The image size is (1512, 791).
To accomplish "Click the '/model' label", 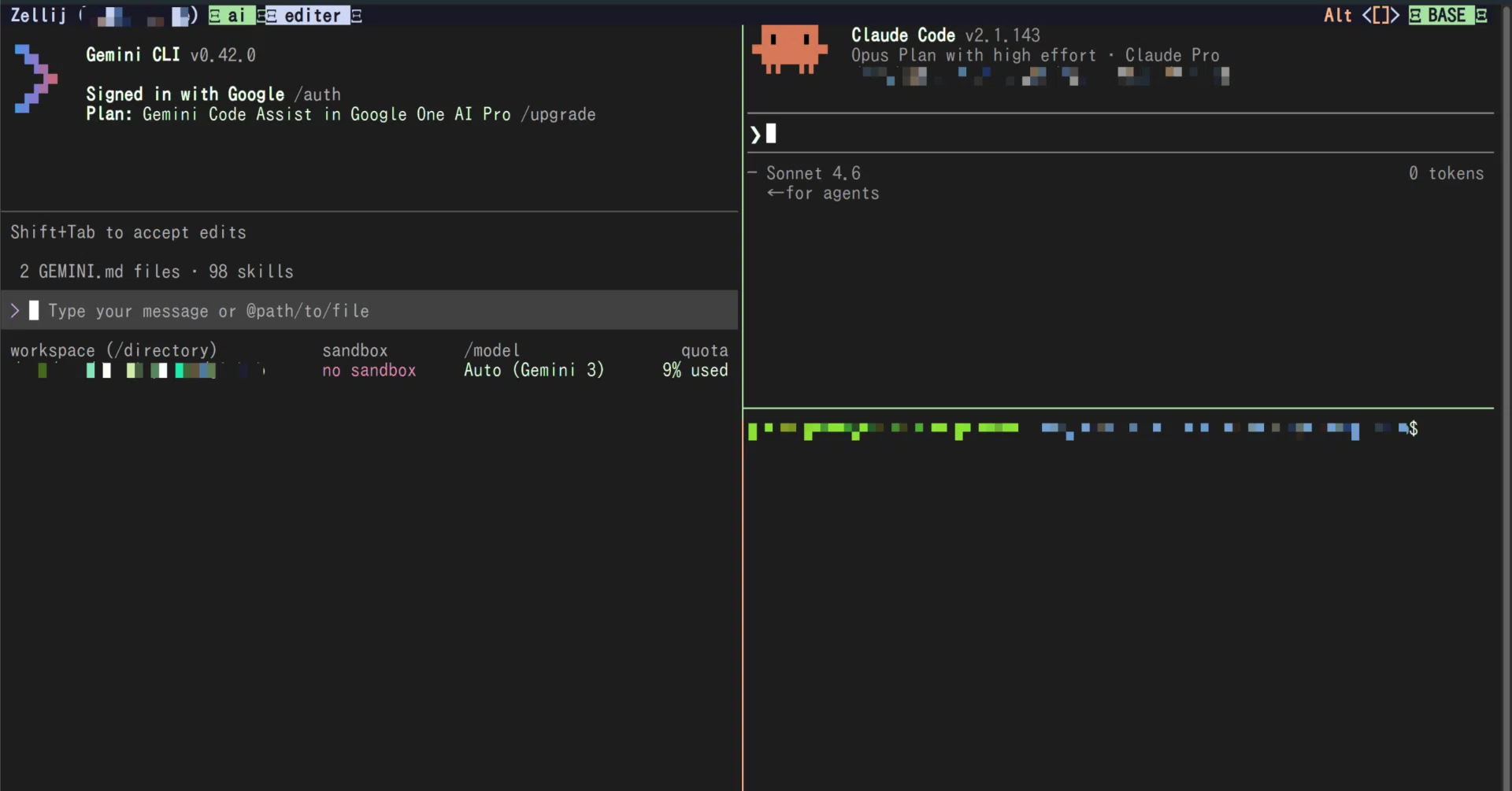I will tap(492, 350).
